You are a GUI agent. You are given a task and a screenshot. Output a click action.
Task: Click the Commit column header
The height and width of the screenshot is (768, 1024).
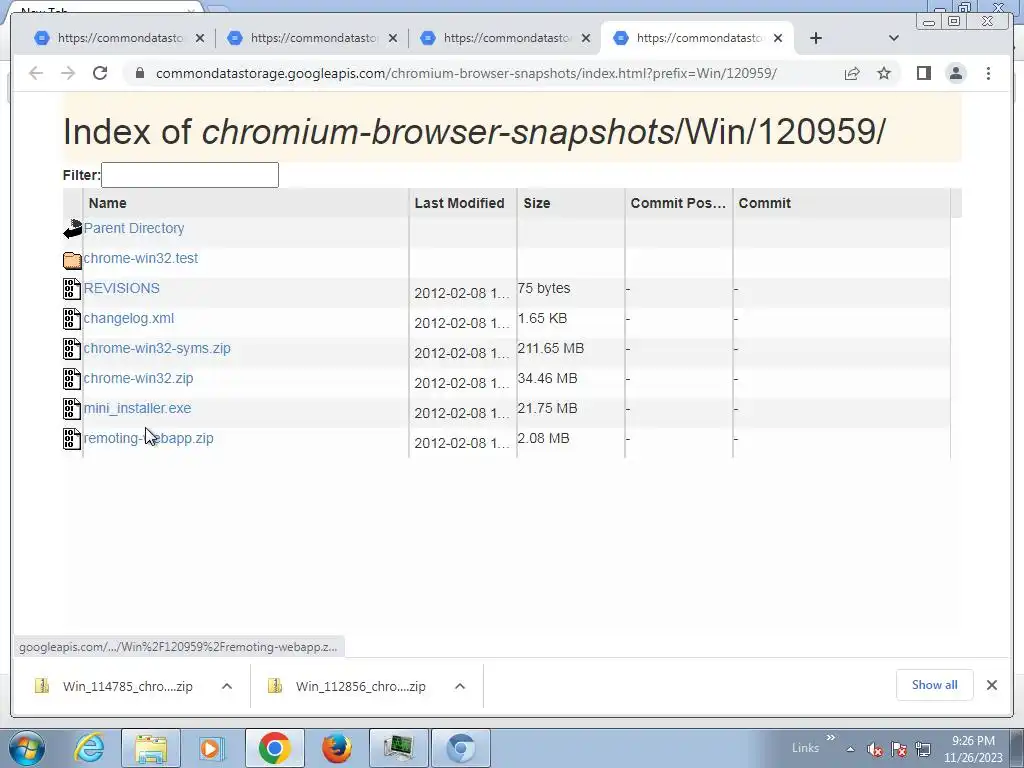(842, 203)
